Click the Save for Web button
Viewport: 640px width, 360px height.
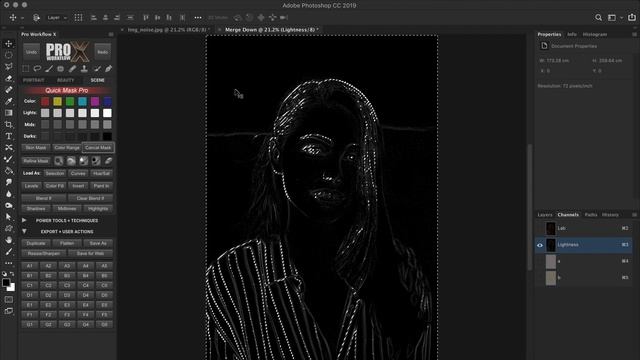click(90, 253)
